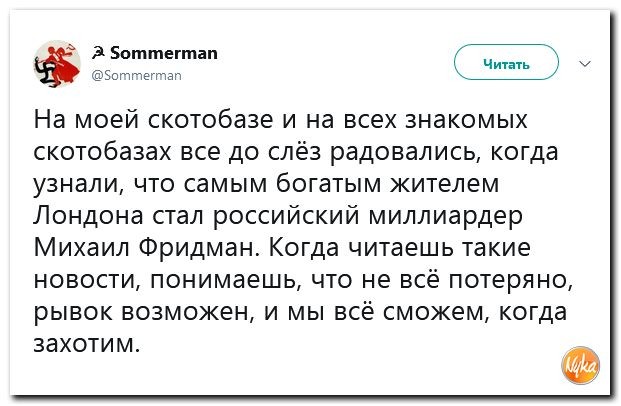Click the word потеряно in the tweet
Viewport: 621px width, 406px height.
510,280
